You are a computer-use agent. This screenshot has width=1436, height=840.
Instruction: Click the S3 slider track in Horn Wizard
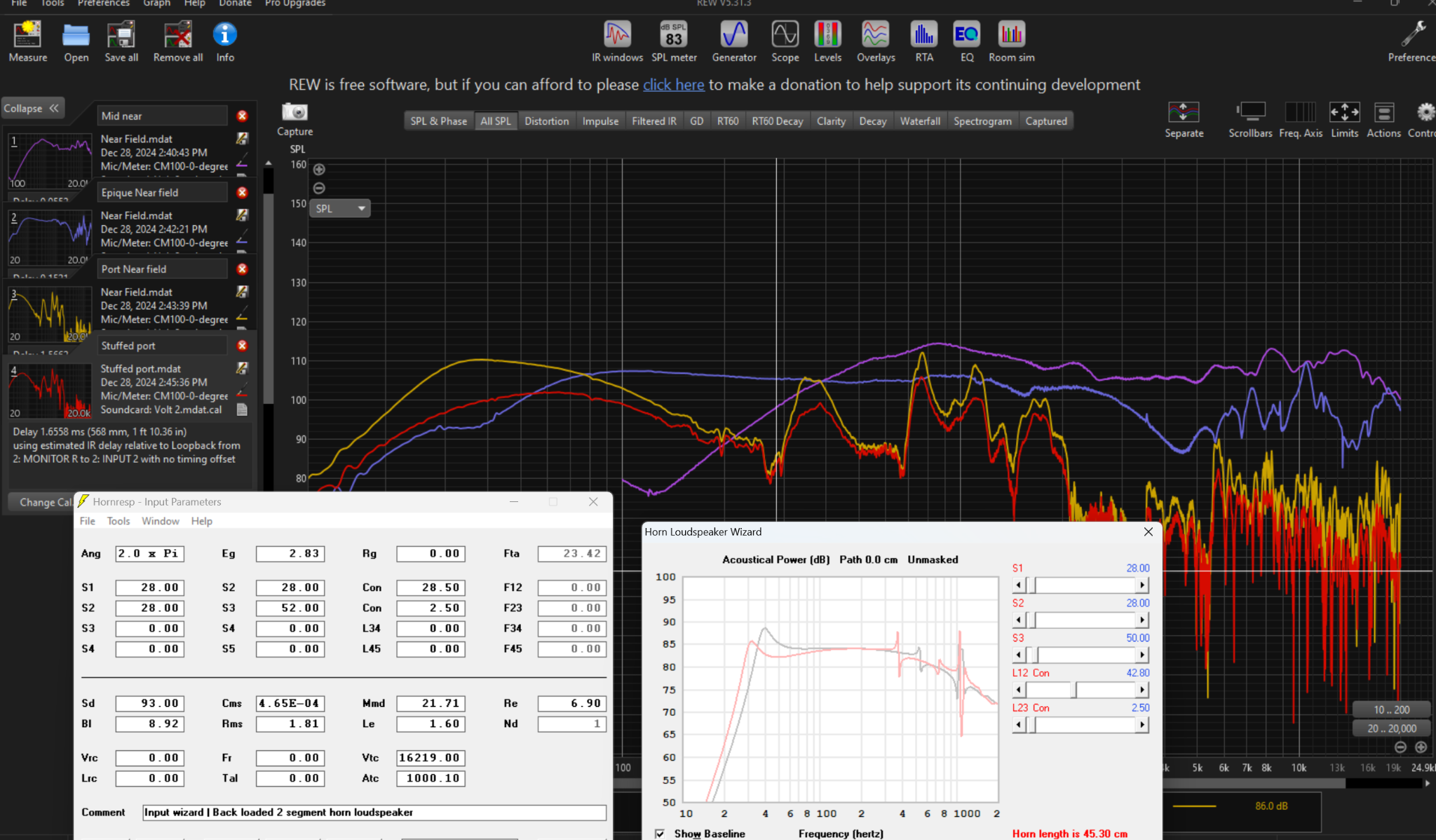(x=1081, y=655)
